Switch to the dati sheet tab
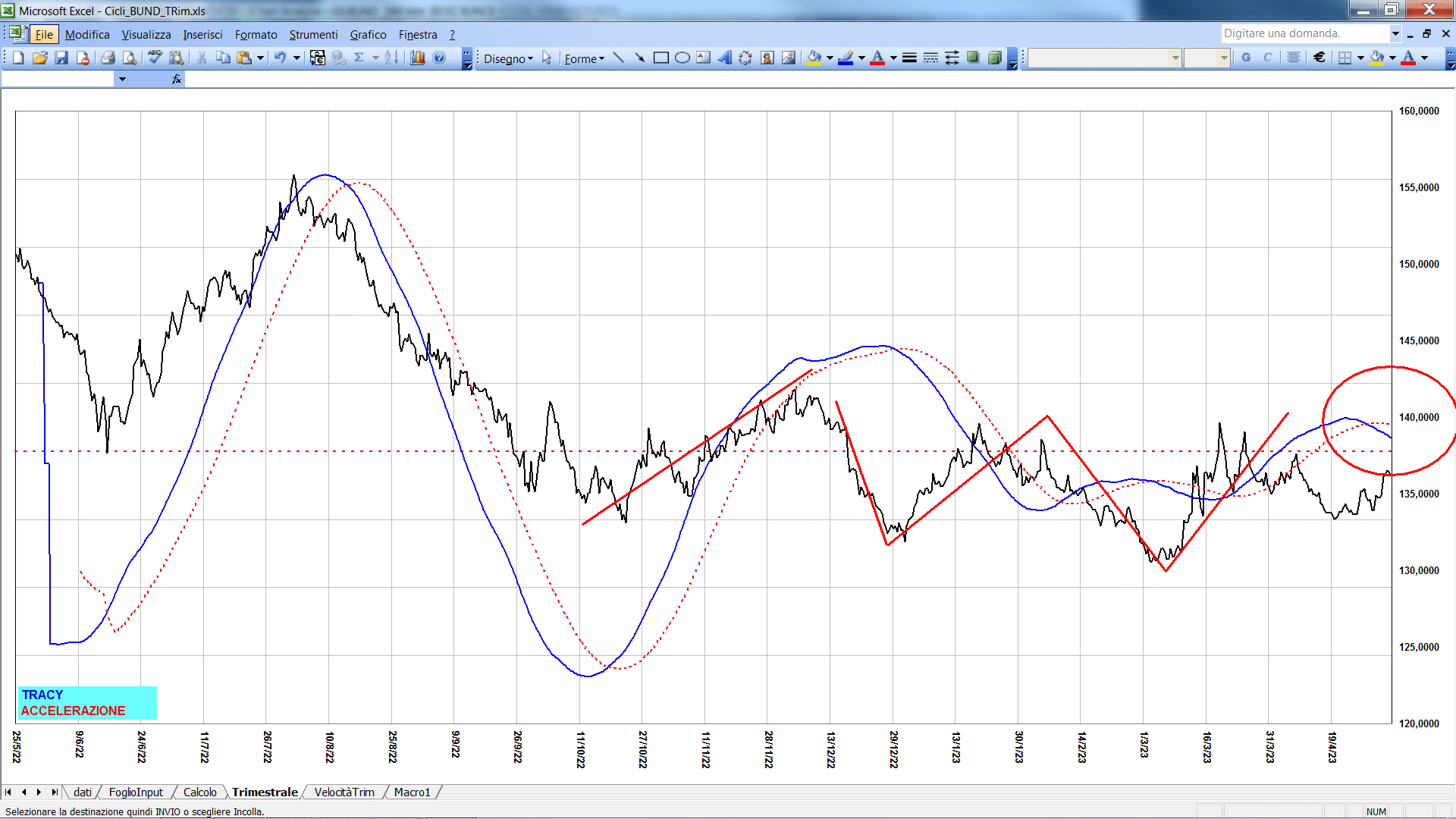The width and height of the screenshot is (1456, 819). coord(83,792)
